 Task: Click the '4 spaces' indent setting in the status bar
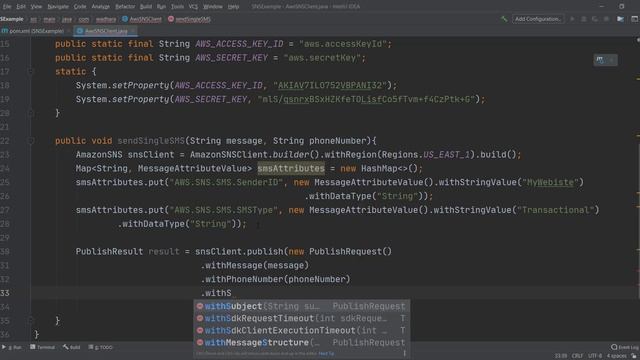tap(616, 356)
